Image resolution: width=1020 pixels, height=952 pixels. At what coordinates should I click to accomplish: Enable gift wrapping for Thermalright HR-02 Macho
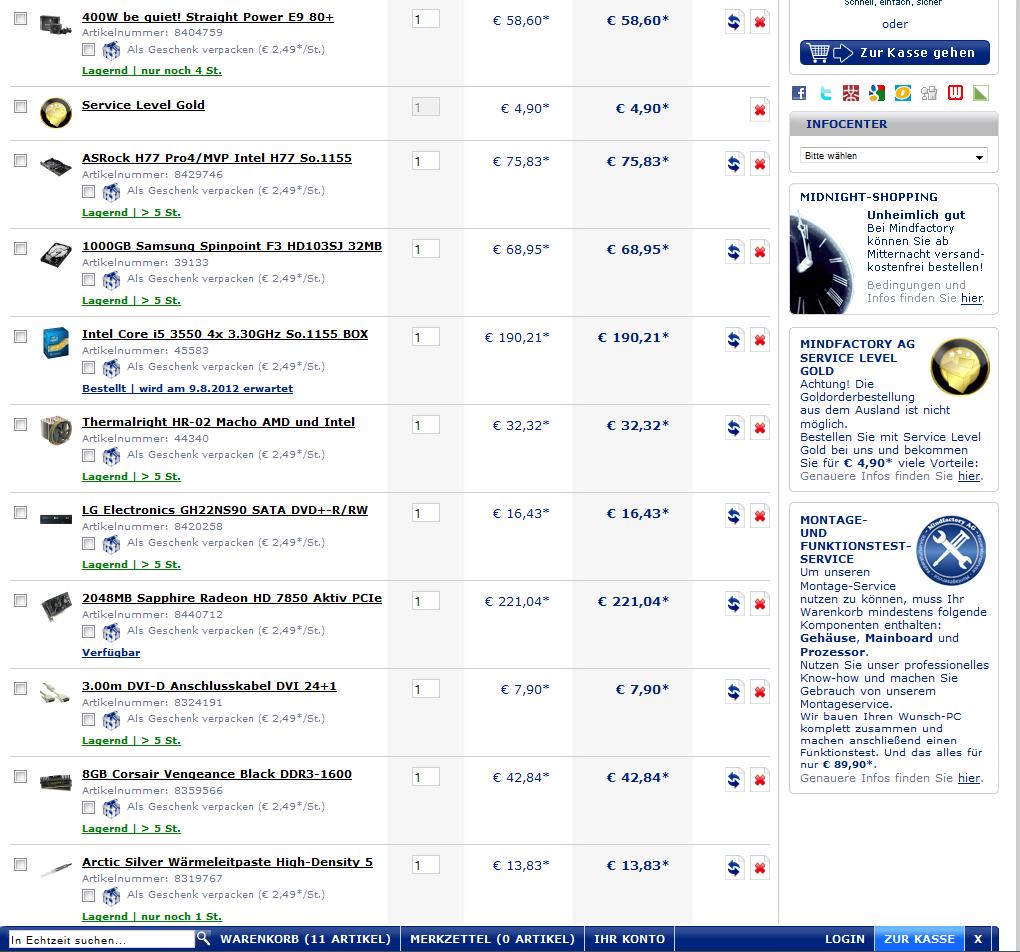pos(88,456)
